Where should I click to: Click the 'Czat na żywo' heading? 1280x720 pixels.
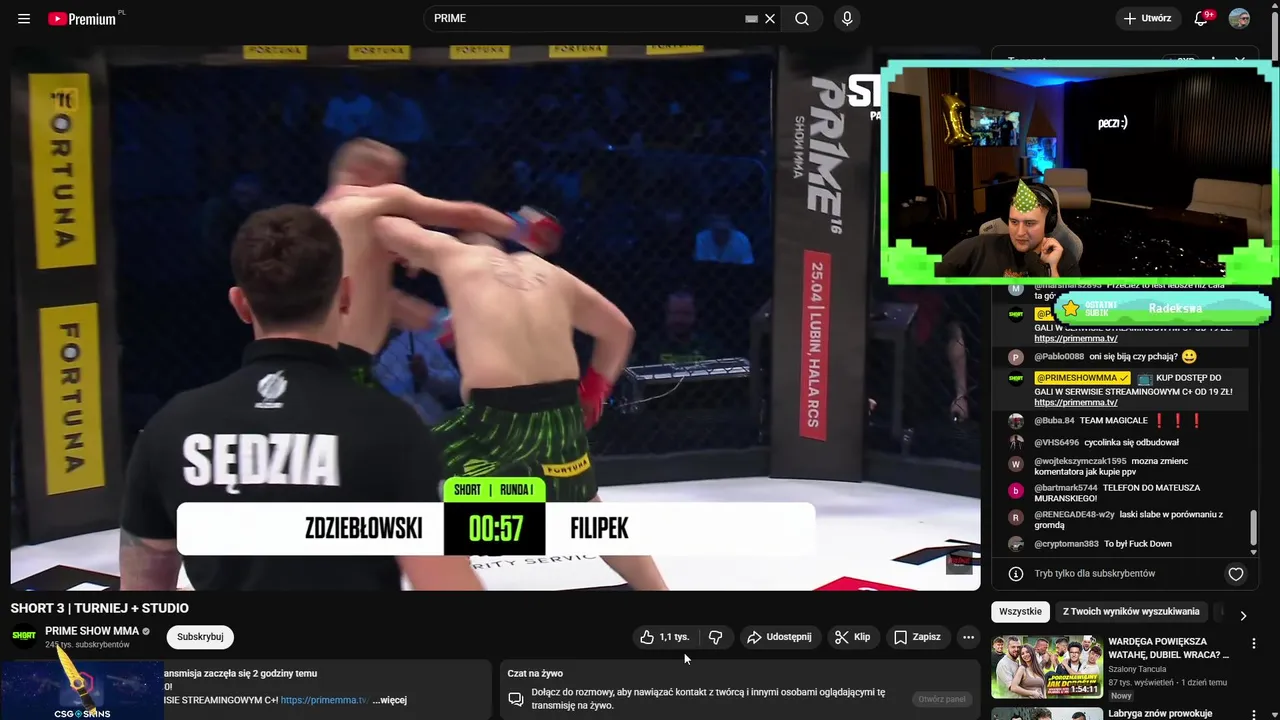535,674
